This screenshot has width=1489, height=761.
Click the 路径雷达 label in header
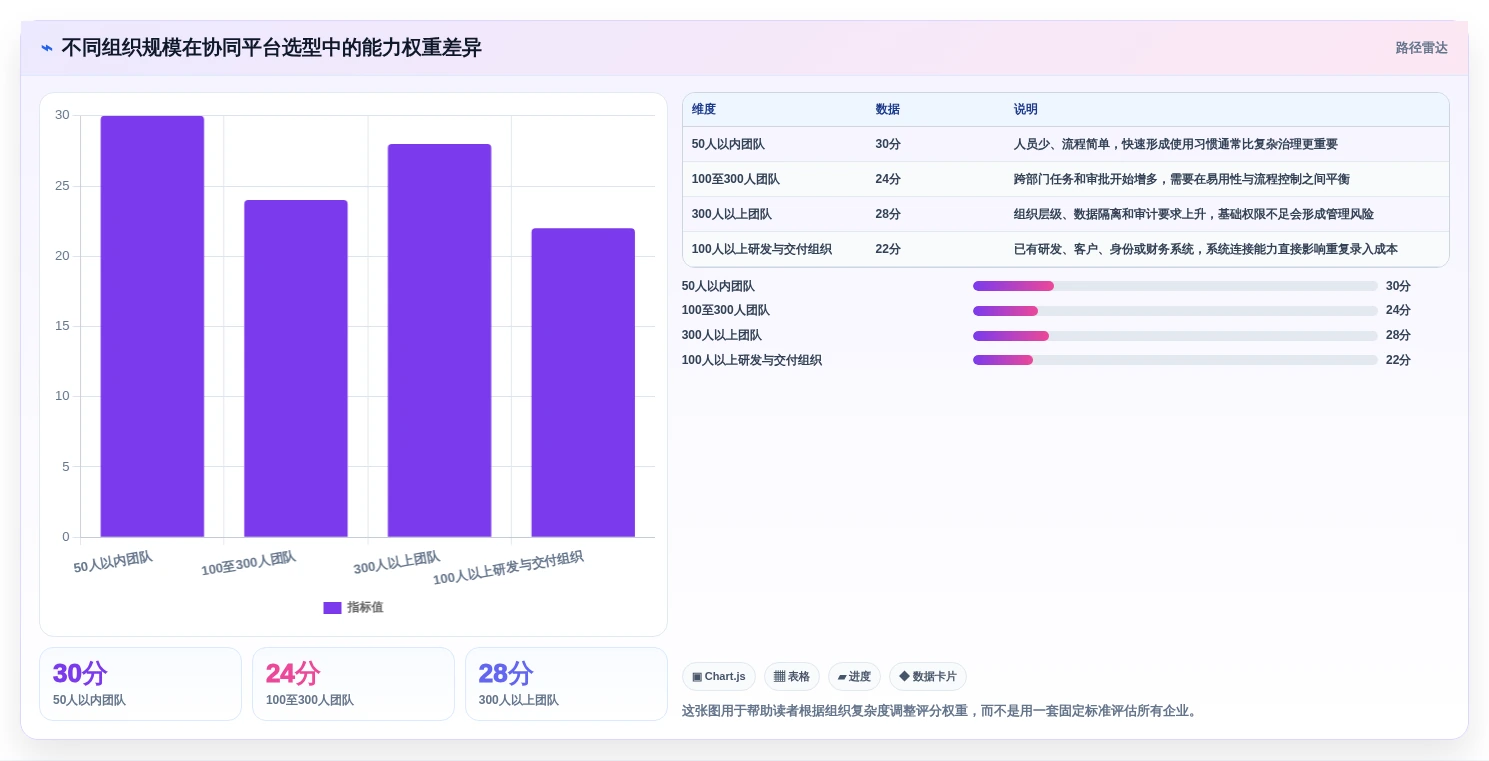point(1421,48)
